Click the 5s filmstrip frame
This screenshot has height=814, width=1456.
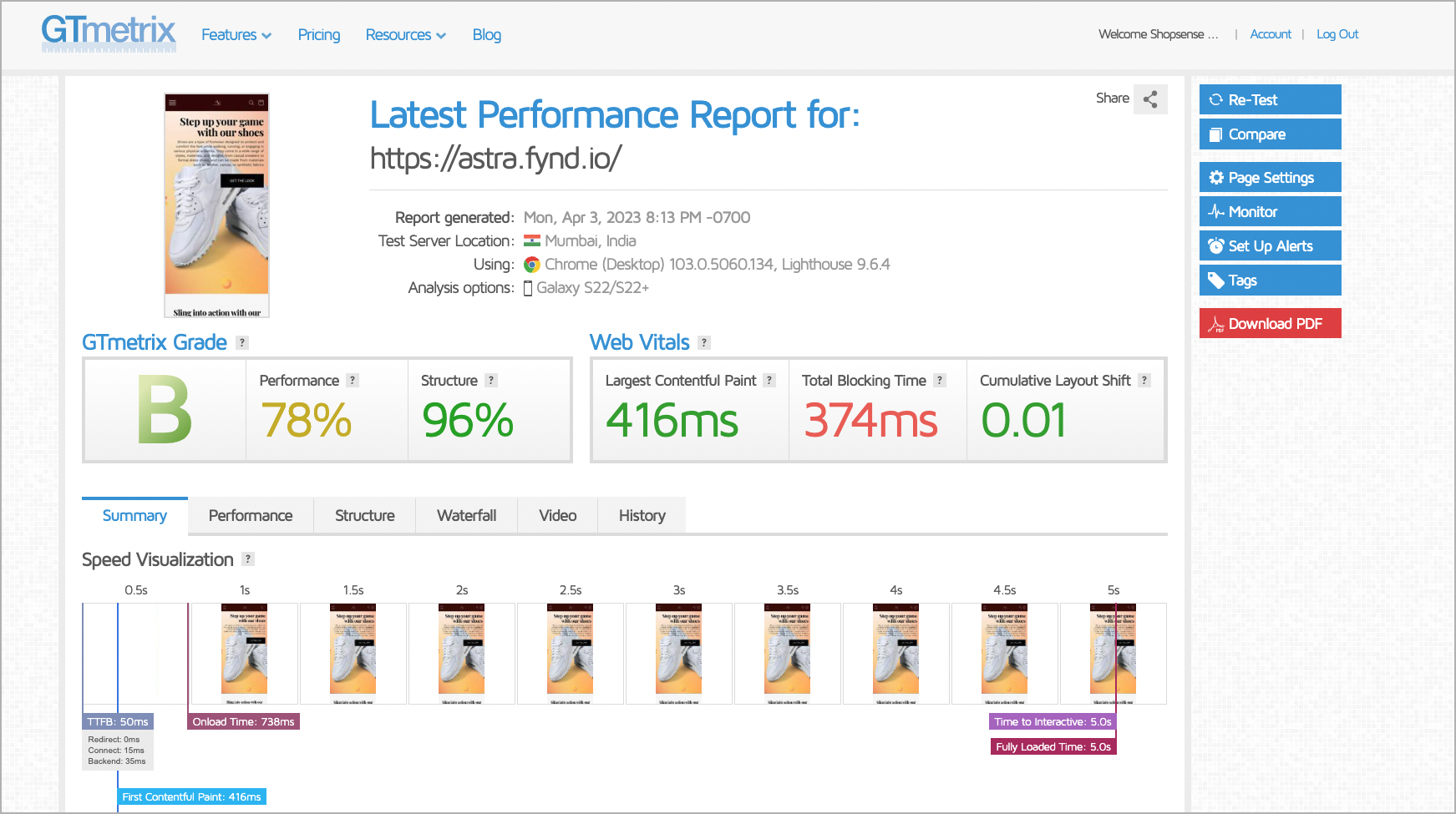pyautogui.click(x=1114, y=654)
